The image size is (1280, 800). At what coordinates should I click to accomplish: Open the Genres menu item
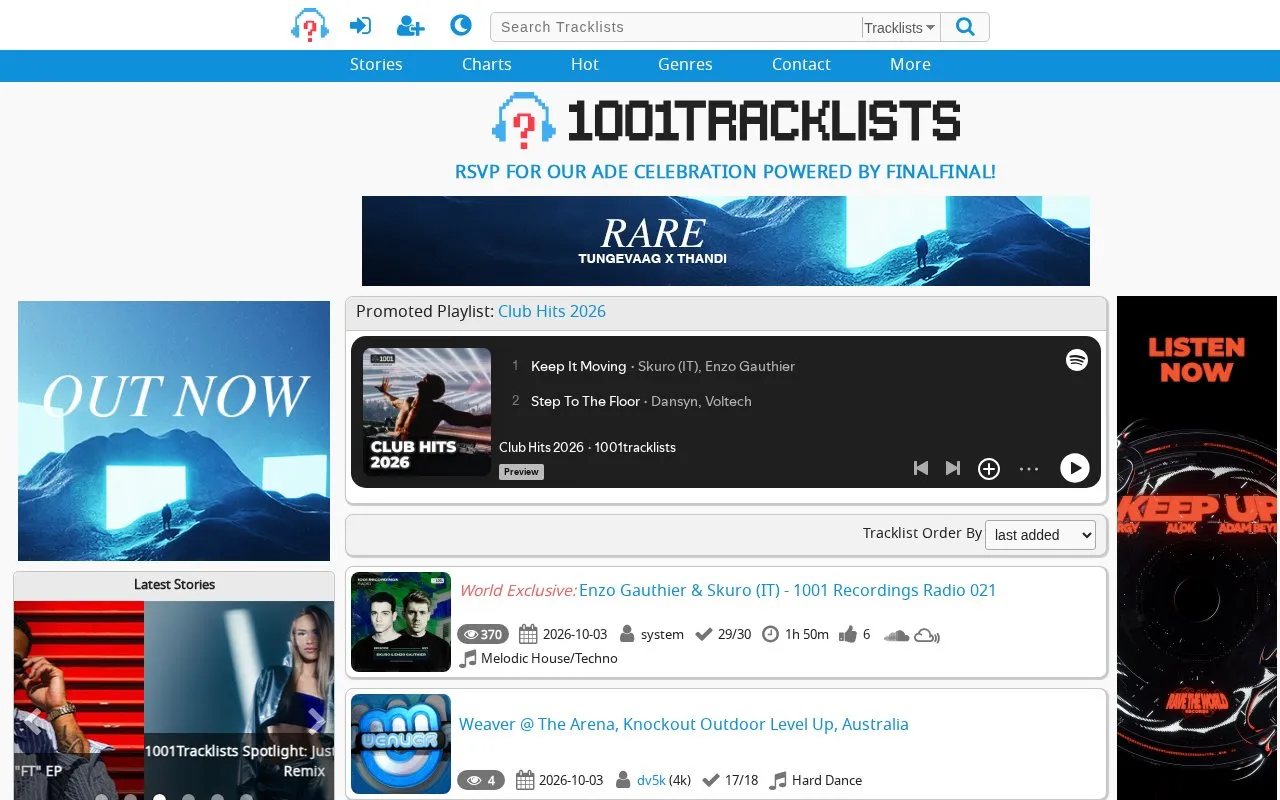685,65
